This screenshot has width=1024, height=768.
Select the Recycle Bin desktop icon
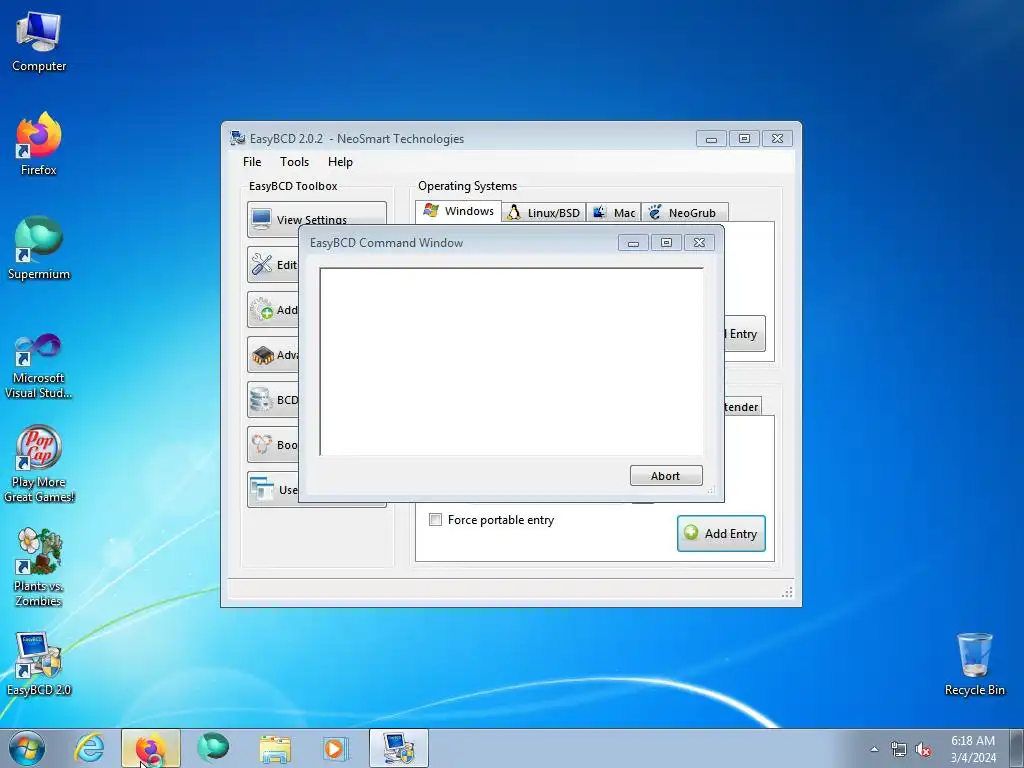pyautogui.click(x=974, y=664)
